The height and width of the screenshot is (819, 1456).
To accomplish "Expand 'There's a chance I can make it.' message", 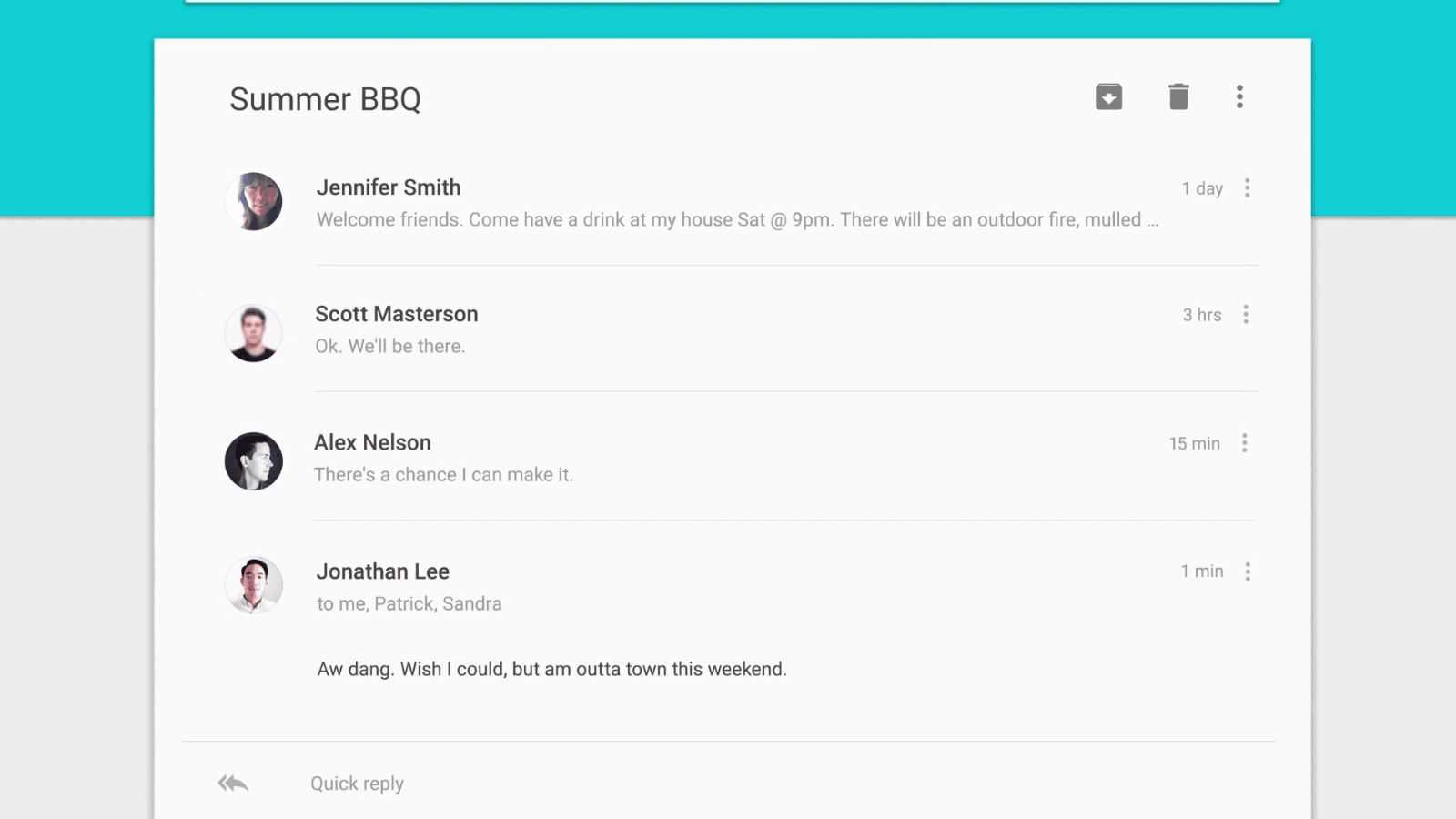I will (444, 474).
